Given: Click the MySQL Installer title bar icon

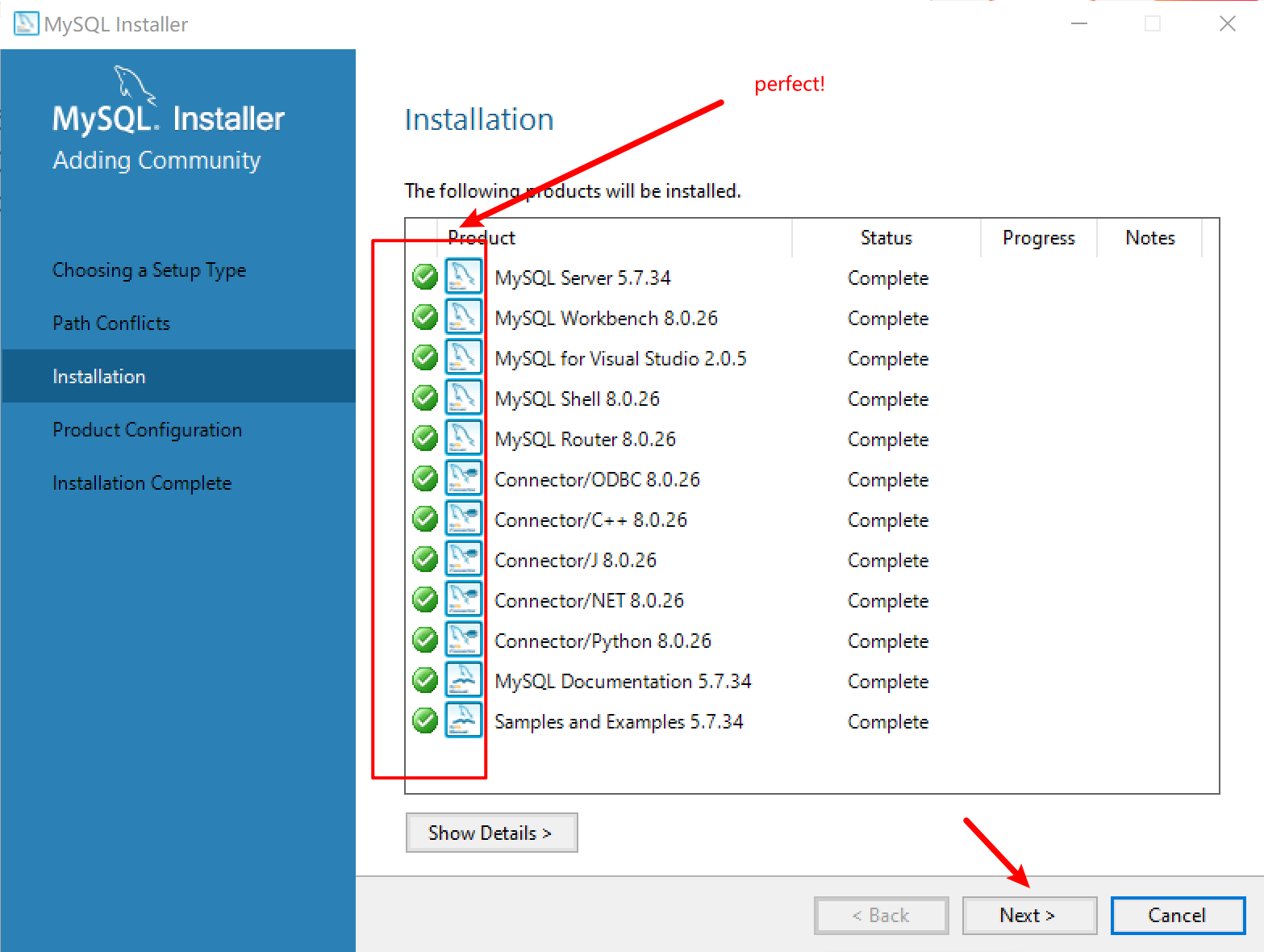Looking at the screenshot, I should [26, 23].
